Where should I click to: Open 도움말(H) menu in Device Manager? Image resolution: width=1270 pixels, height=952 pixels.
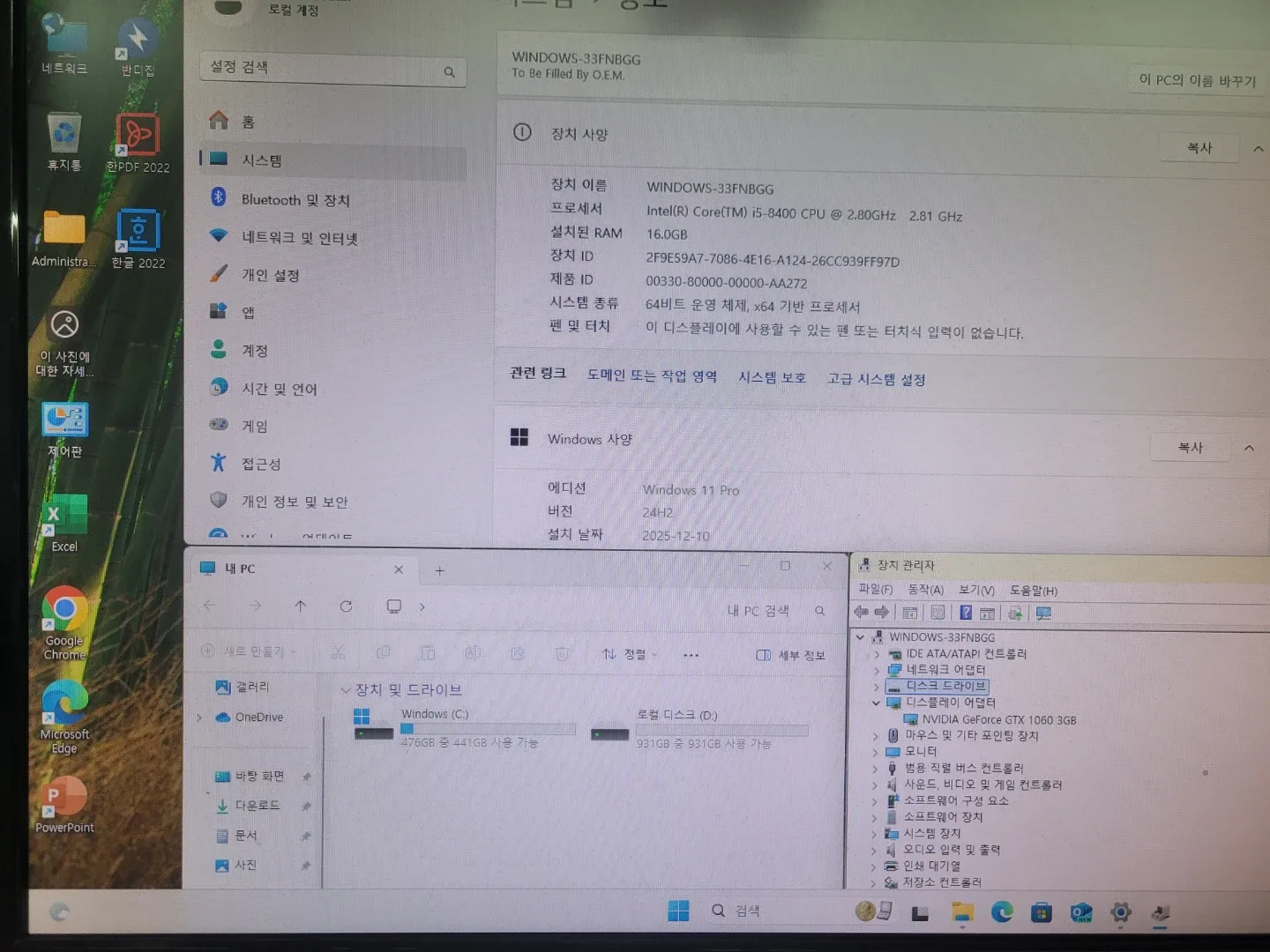tap(1034, 591)
